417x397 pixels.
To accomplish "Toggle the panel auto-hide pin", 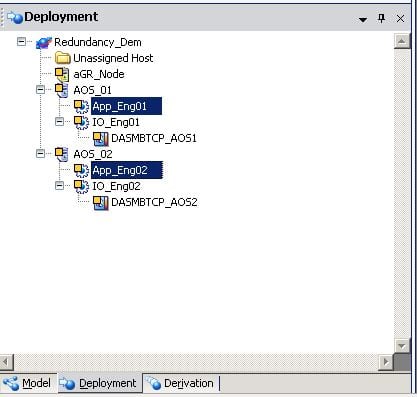I will (x=381, y=18).
